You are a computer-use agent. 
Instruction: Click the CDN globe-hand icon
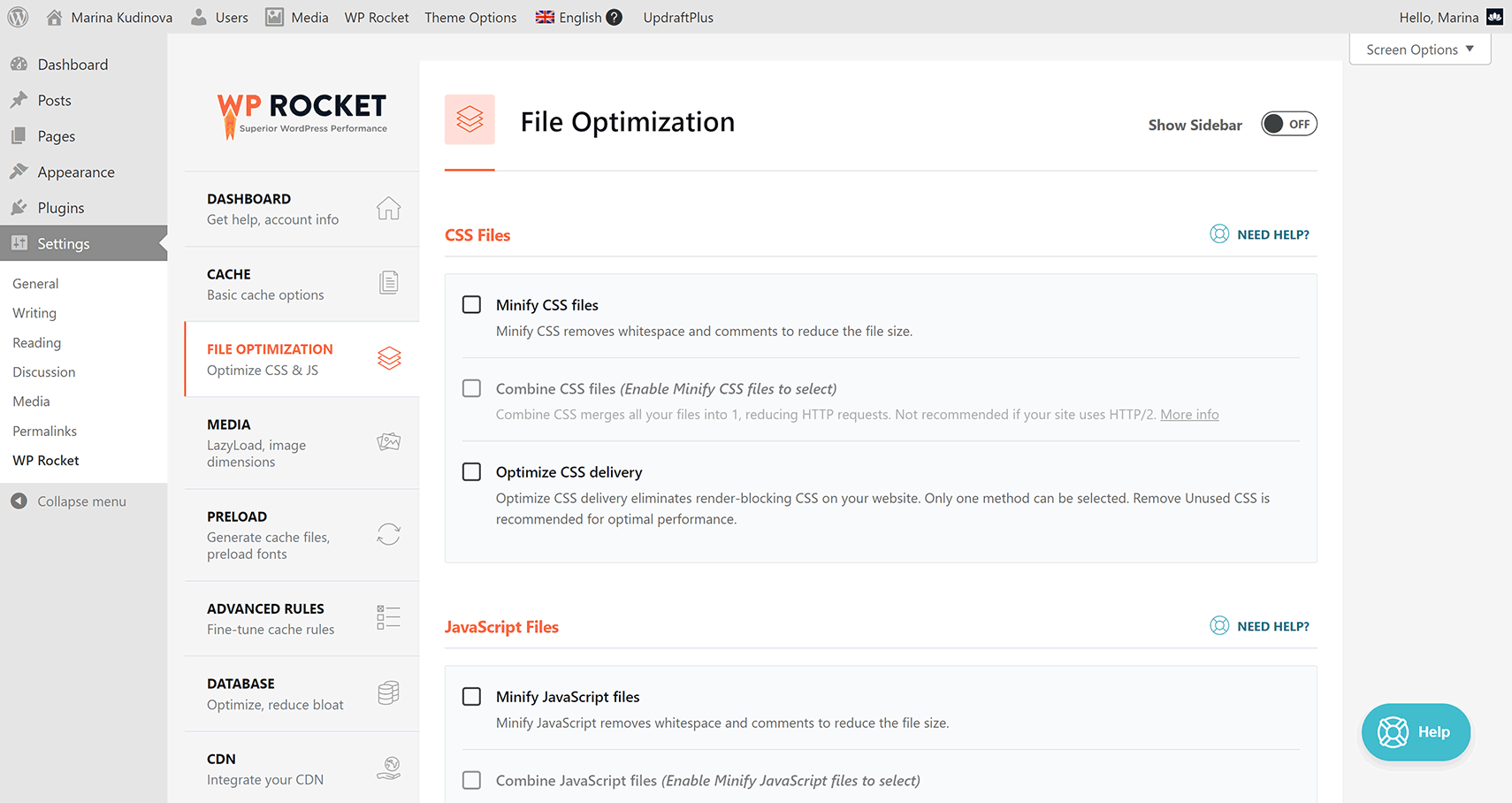[388, 768]
